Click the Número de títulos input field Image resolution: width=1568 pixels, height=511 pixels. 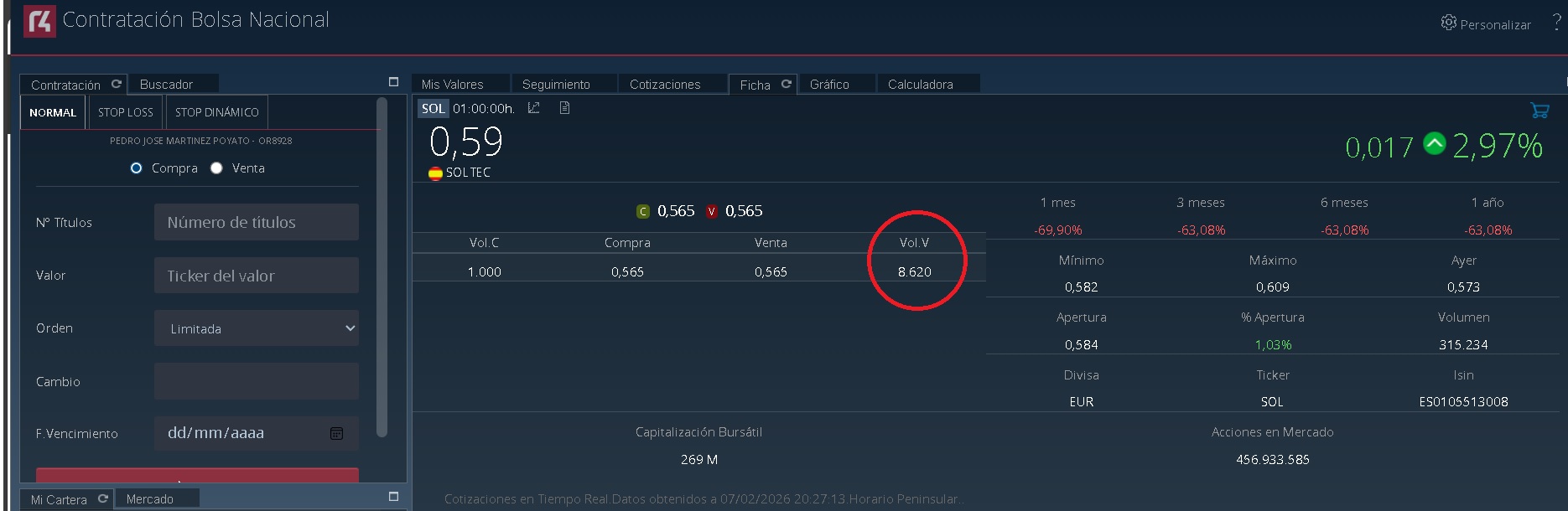pyautogui.click(x=256, y=222)
